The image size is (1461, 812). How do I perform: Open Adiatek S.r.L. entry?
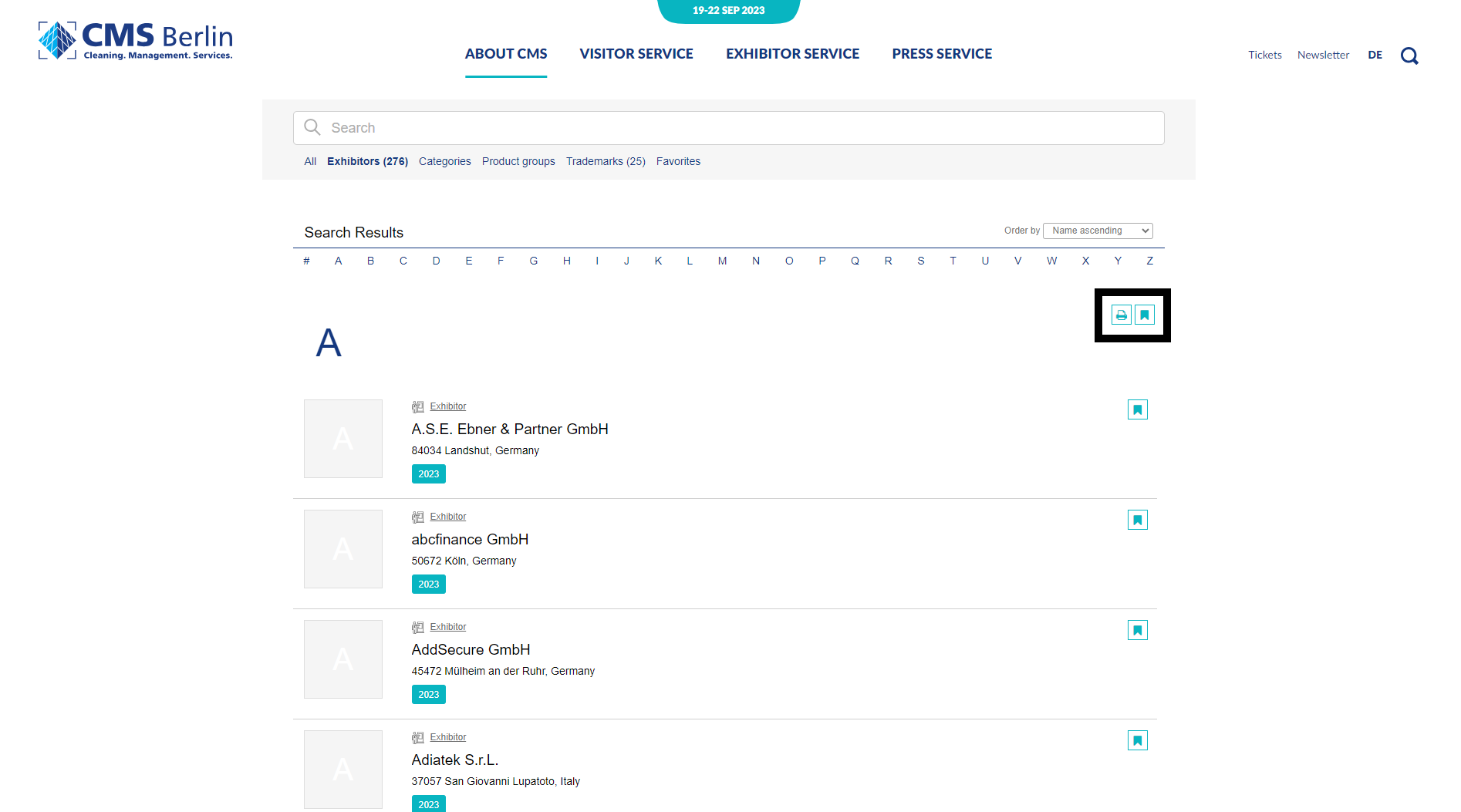[455, 760]
